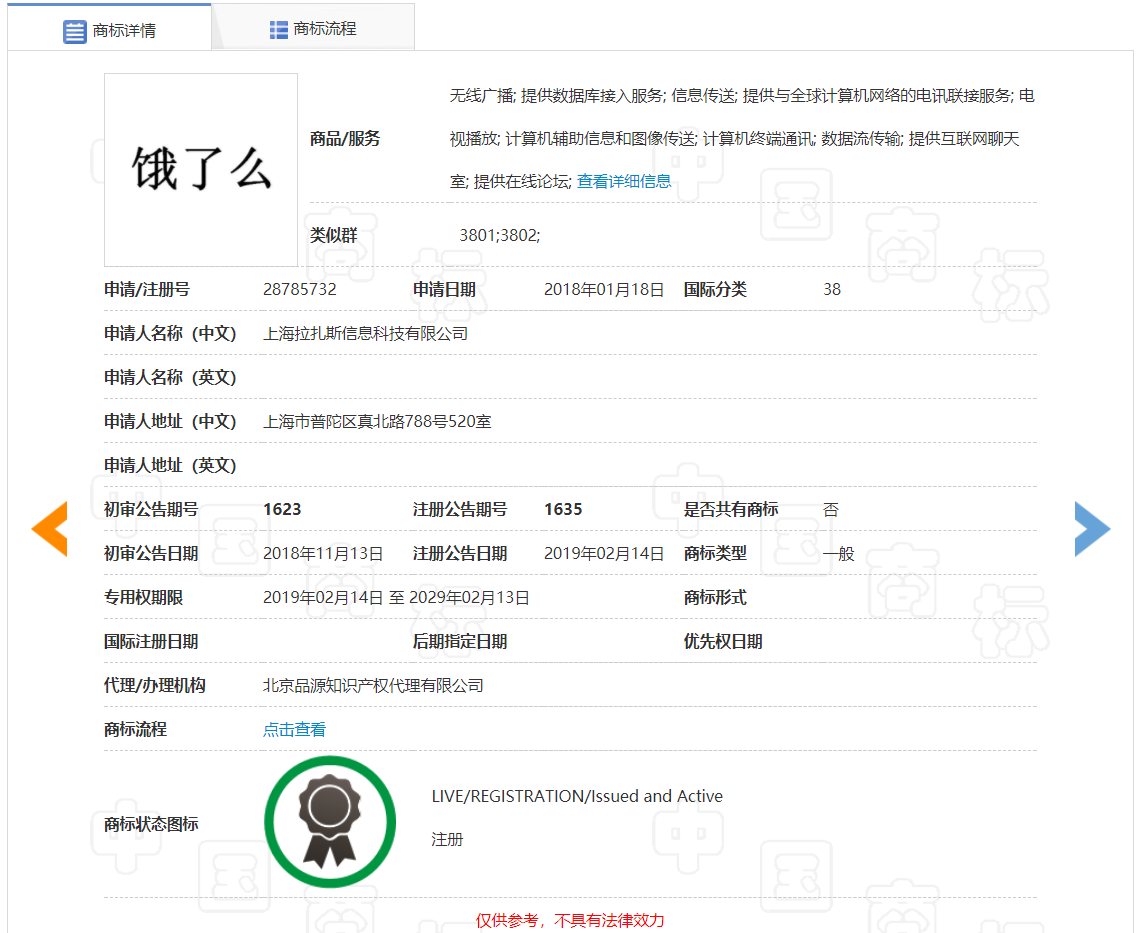This screenshot has height=933, width=1143.
Task: Click the 初审公告期号 label
Action: (151, 510)
